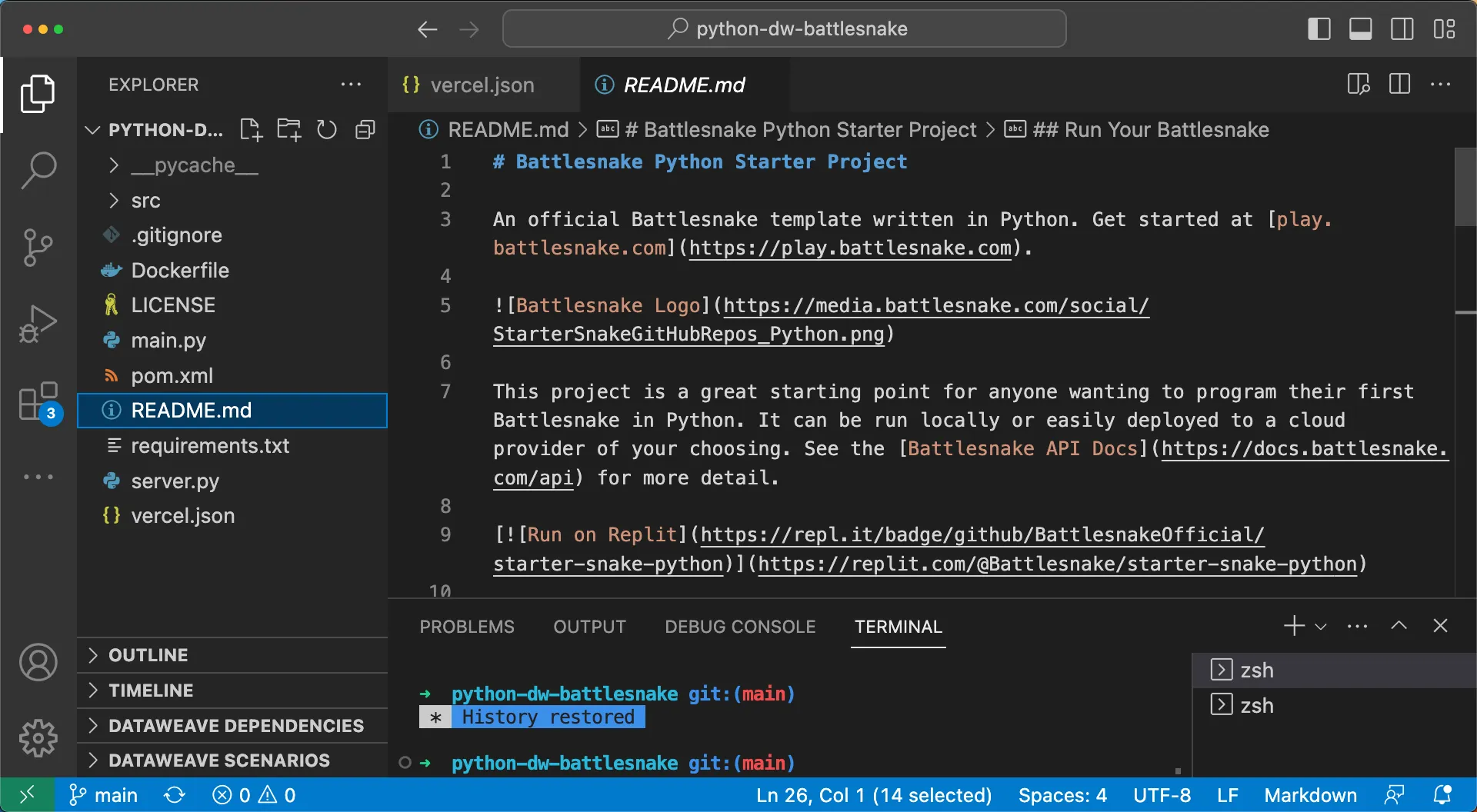Synchronize changes in status bar
This screenshot has height=812, width=1477.
tap(175, 795)
